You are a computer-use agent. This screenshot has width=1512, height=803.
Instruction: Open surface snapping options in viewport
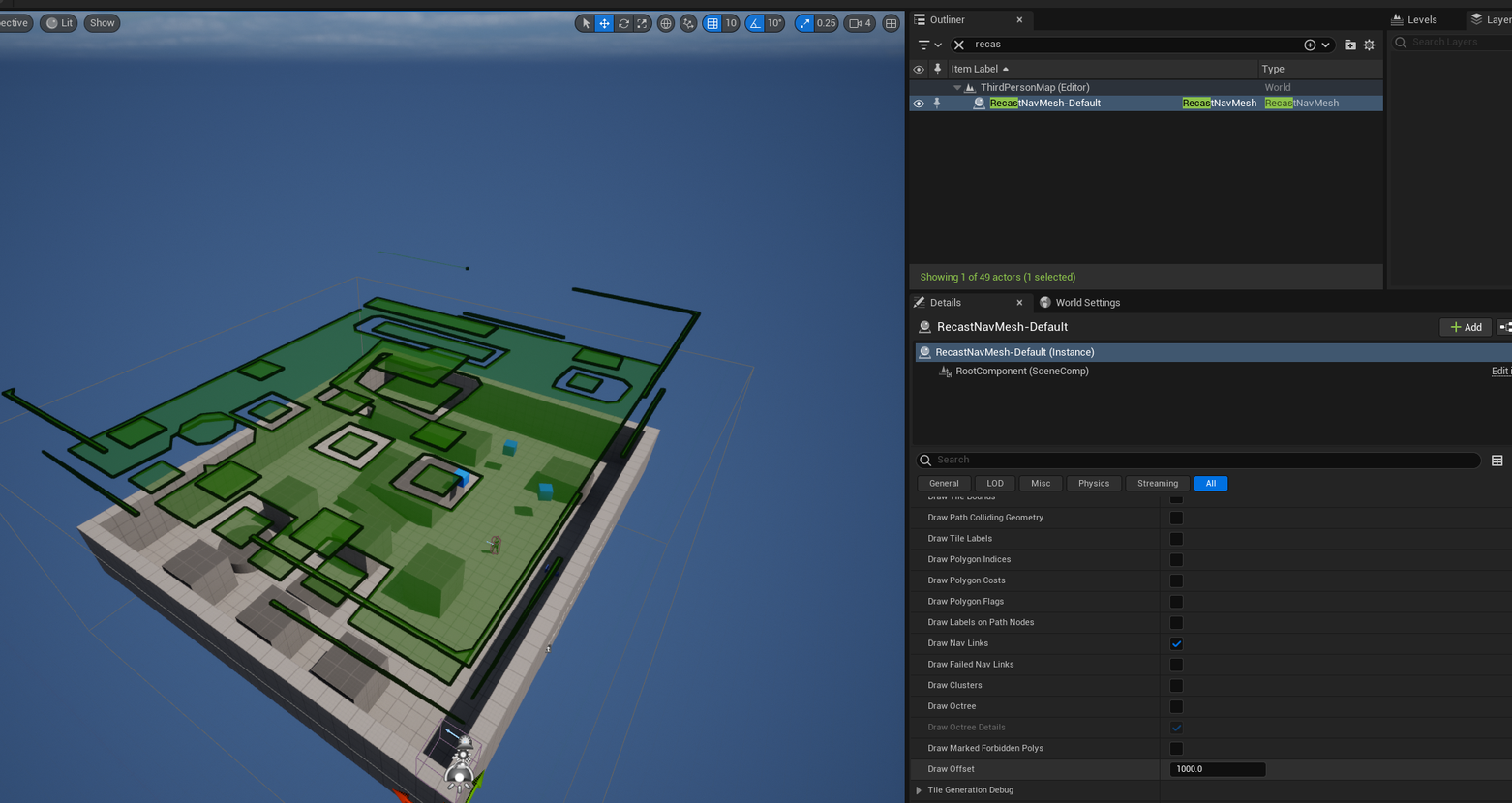click(x=688, y=23)
